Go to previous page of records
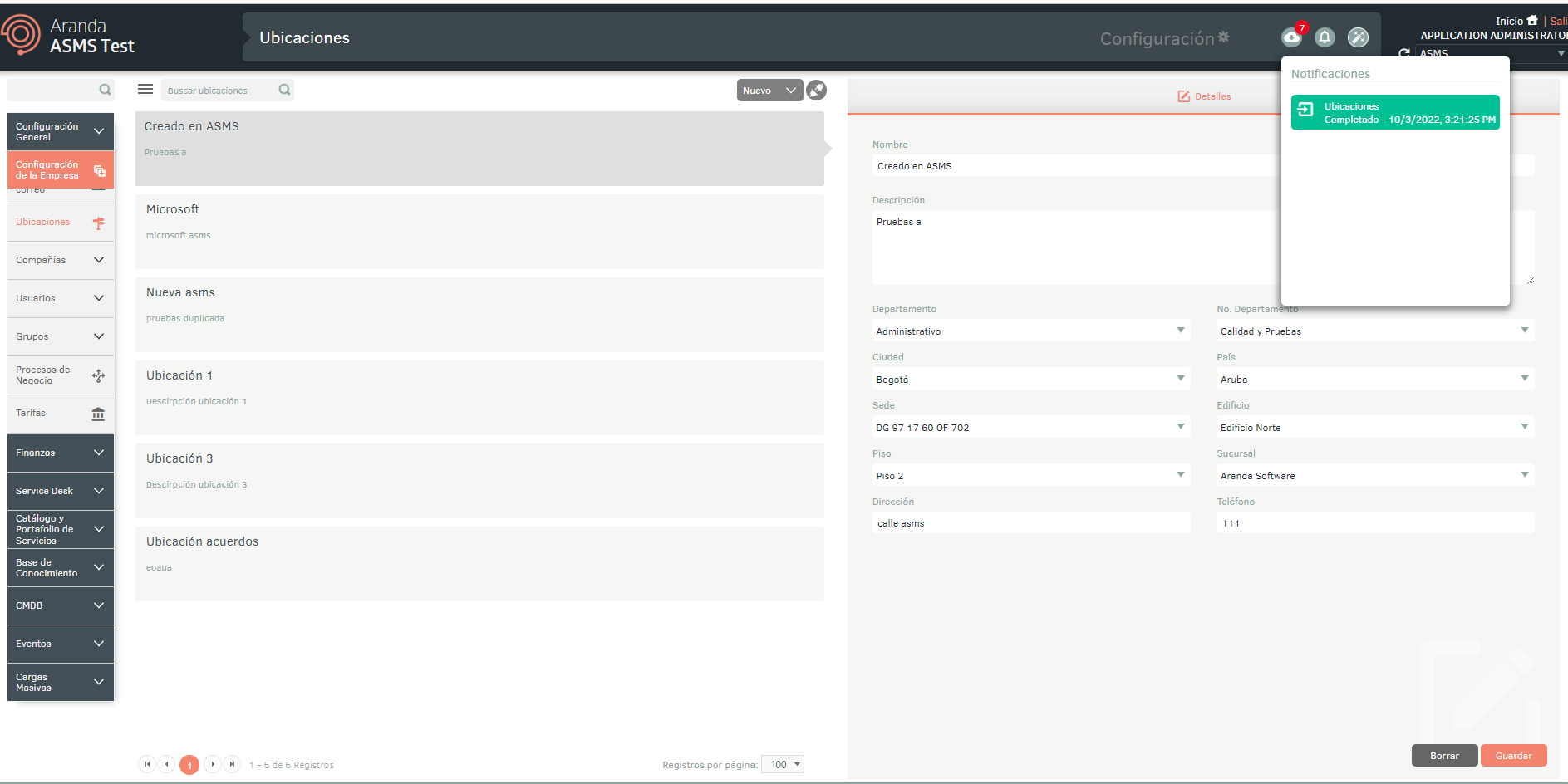This screenshot has width=1568, height=784. (x=167, y=764)
